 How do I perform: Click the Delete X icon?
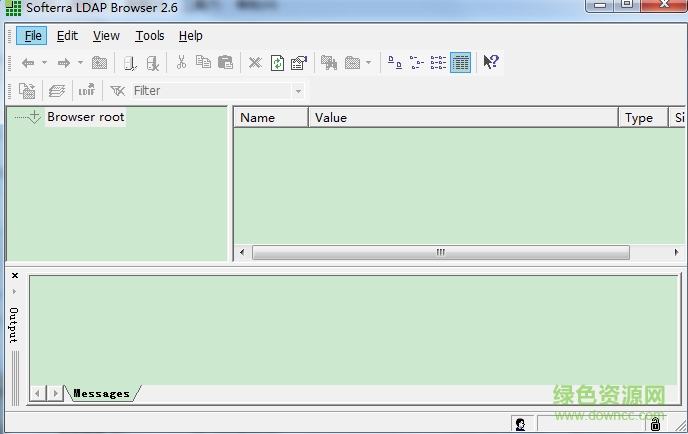(255, 63)
